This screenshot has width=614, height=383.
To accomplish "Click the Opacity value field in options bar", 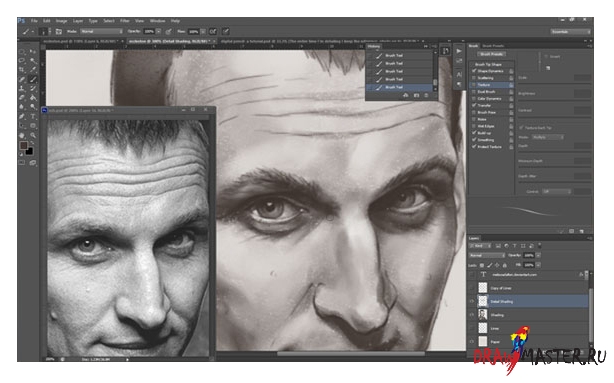I will 149,31.
